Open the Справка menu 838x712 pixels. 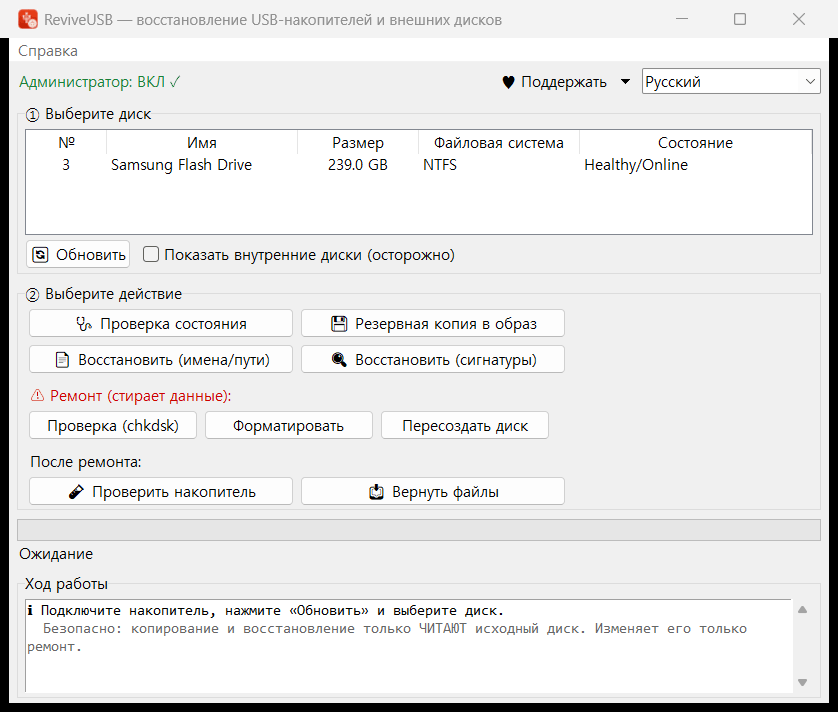click(48, 51)
